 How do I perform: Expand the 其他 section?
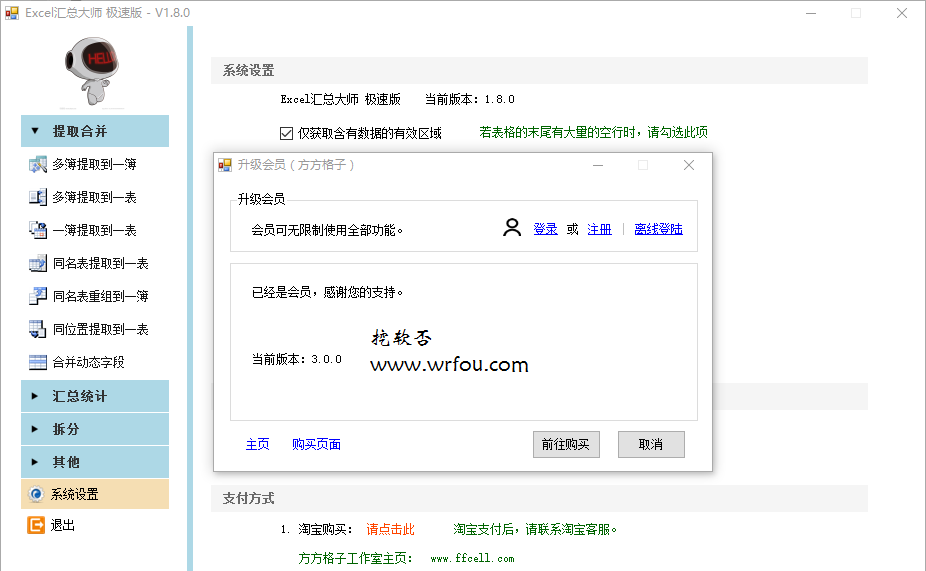point(95,462)
